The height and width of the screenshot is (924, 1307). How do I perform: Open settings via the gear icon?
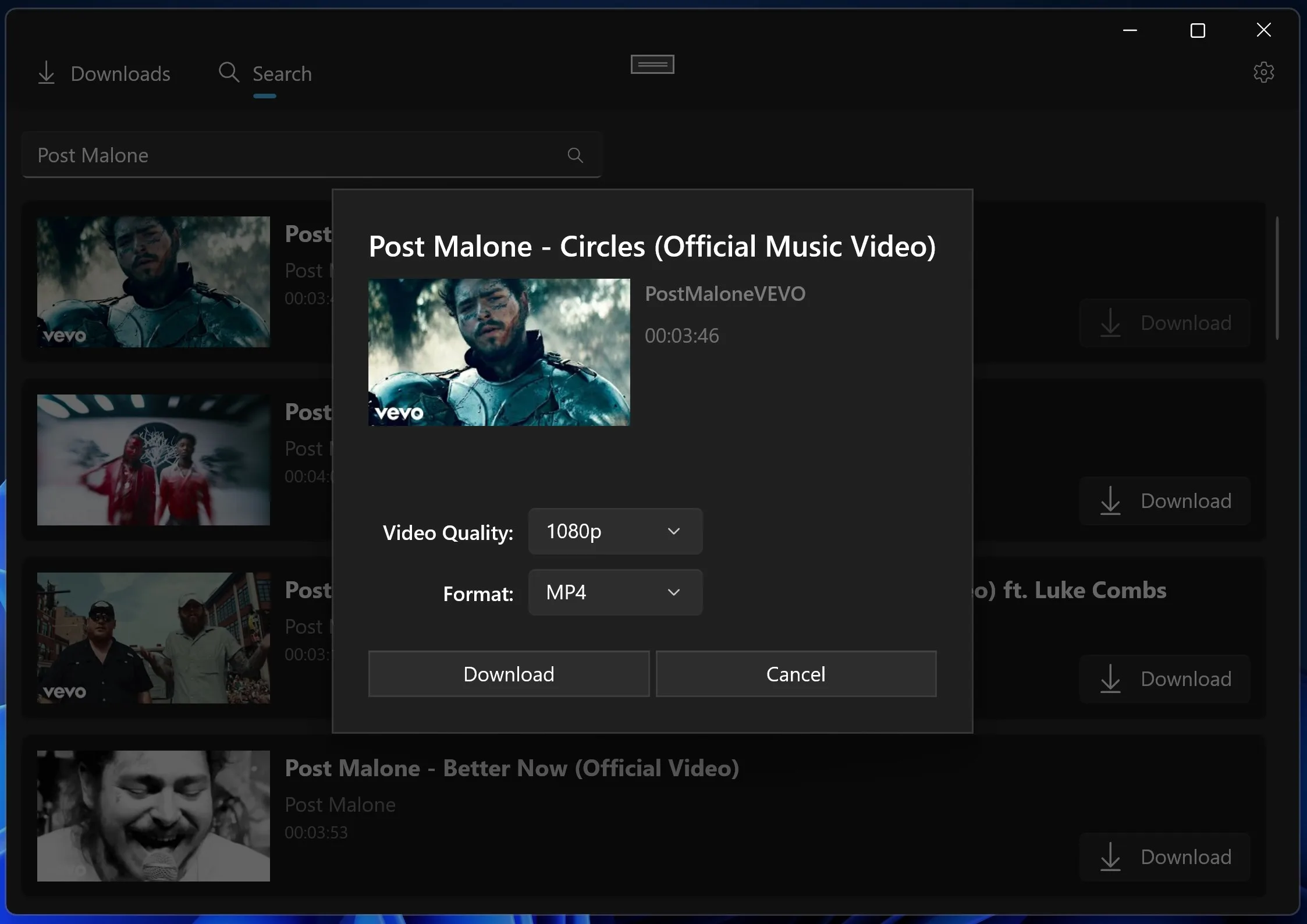pyautogui.click(x=1263, y=73)
